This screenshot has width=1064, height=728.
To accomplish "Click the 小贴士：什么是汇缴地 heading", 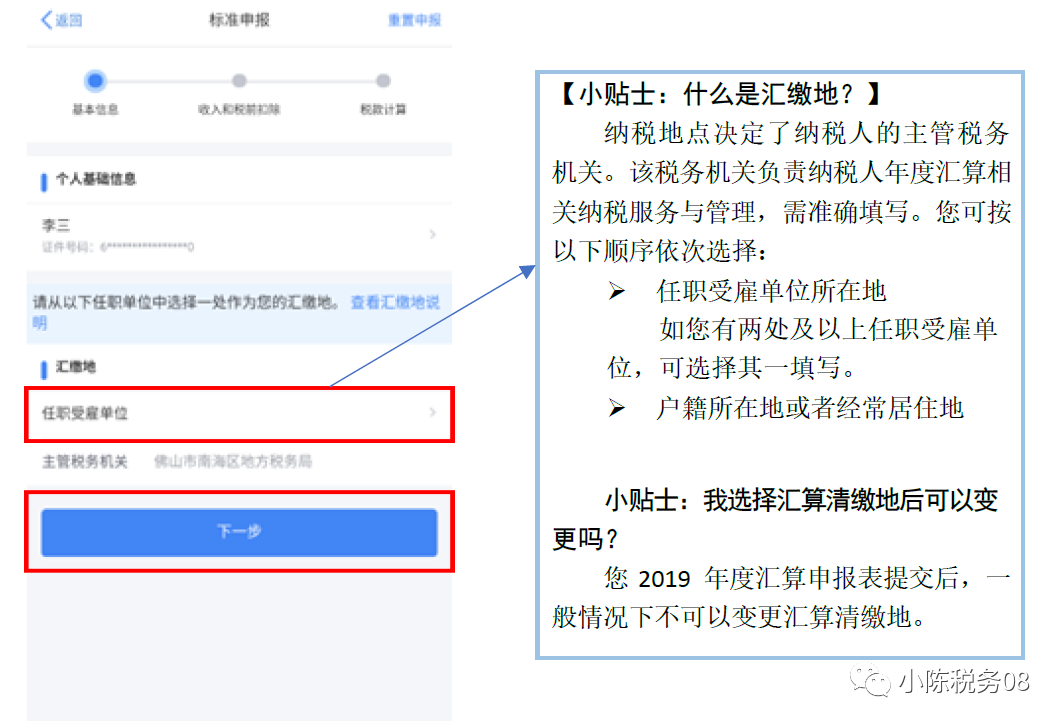I will tap(719, 94).
